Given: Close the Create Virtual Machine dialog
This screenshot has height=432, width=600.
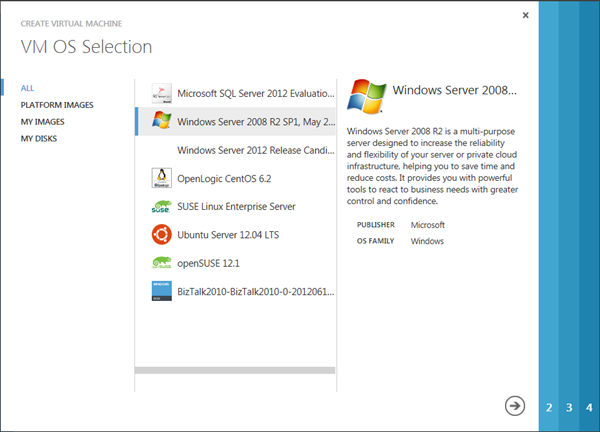Looking at the screenshot, I should pos(525,15).
